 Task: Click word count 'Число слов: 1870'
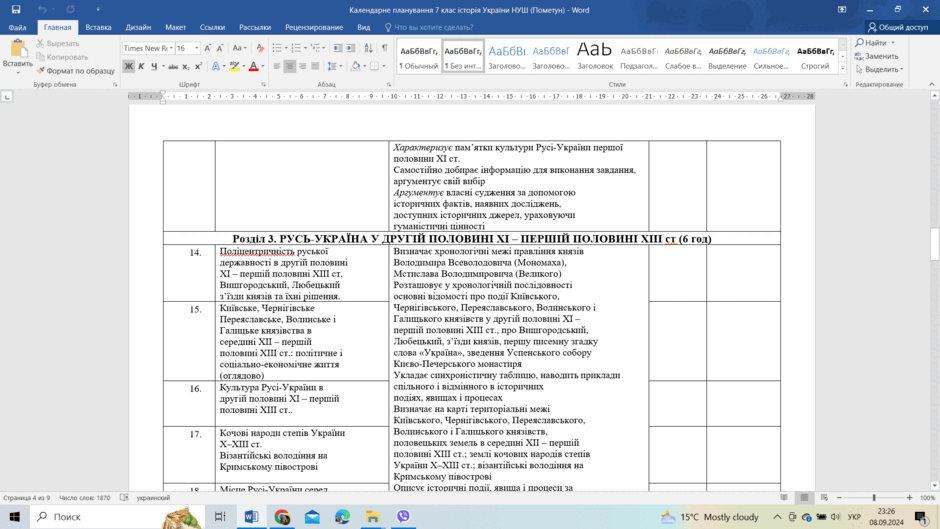point(85,498)
